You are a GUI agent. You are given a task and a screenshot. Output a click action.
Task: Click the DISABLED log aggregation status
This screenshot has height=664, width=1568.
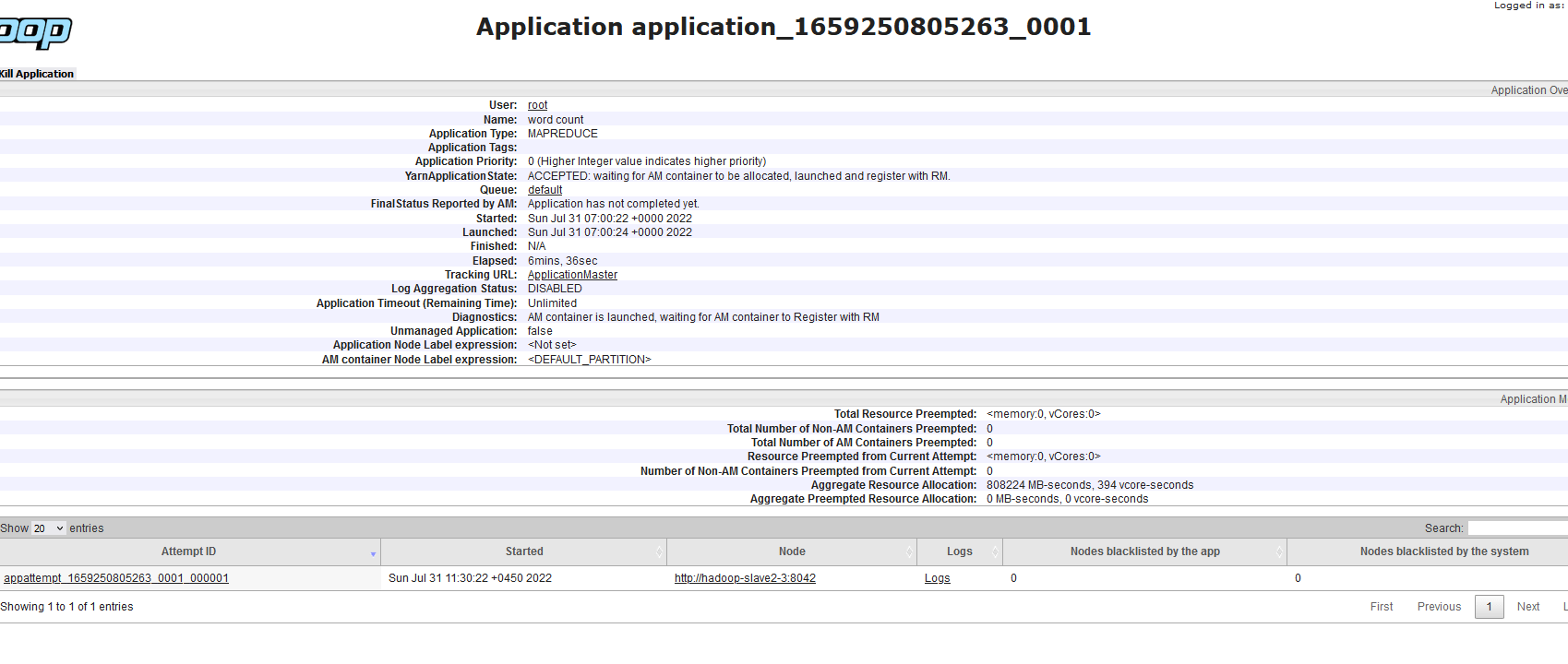click(555, 289)
